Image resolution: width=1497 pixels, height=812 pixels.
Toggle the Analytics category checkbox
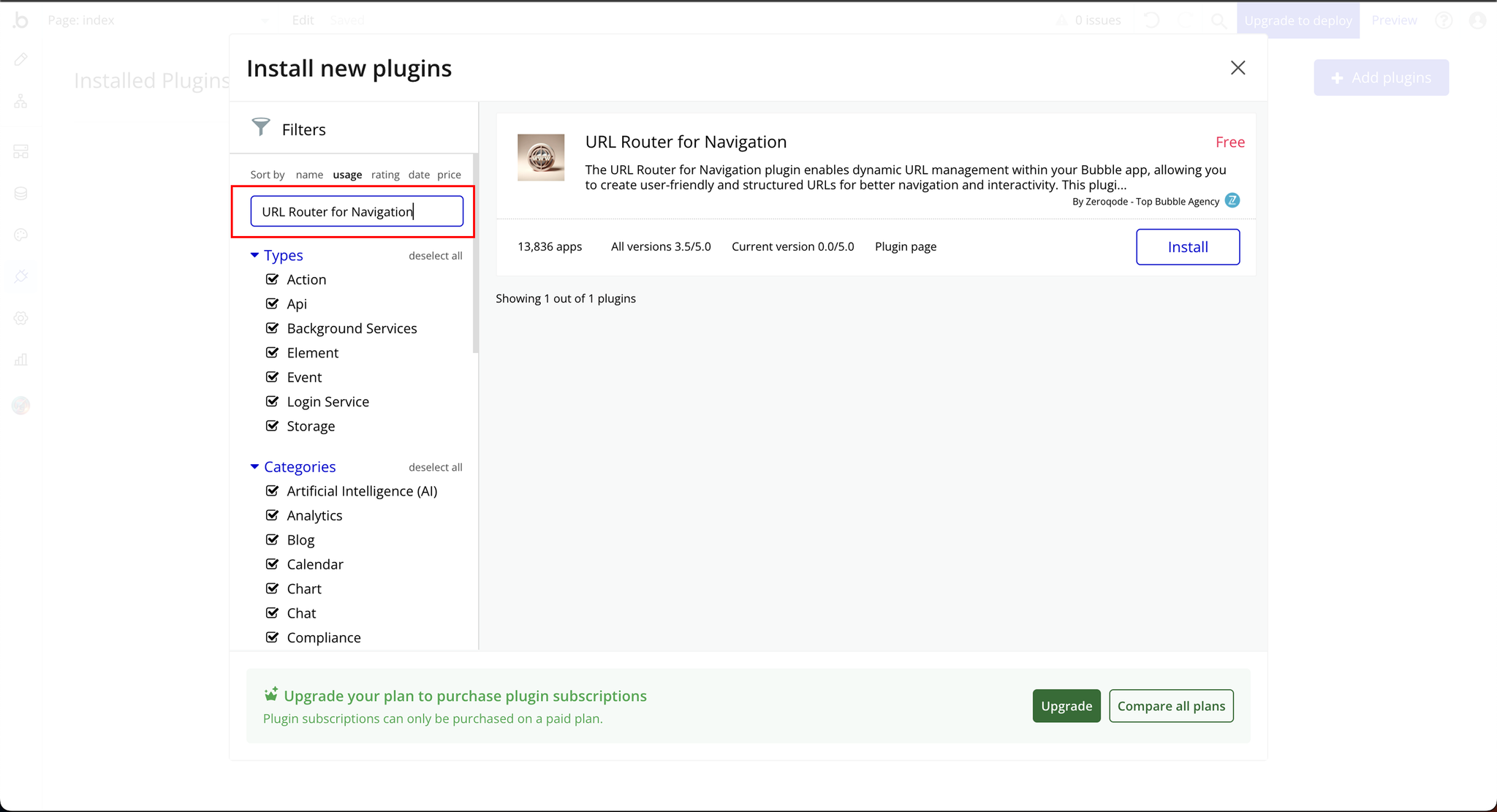coord(272,515)
